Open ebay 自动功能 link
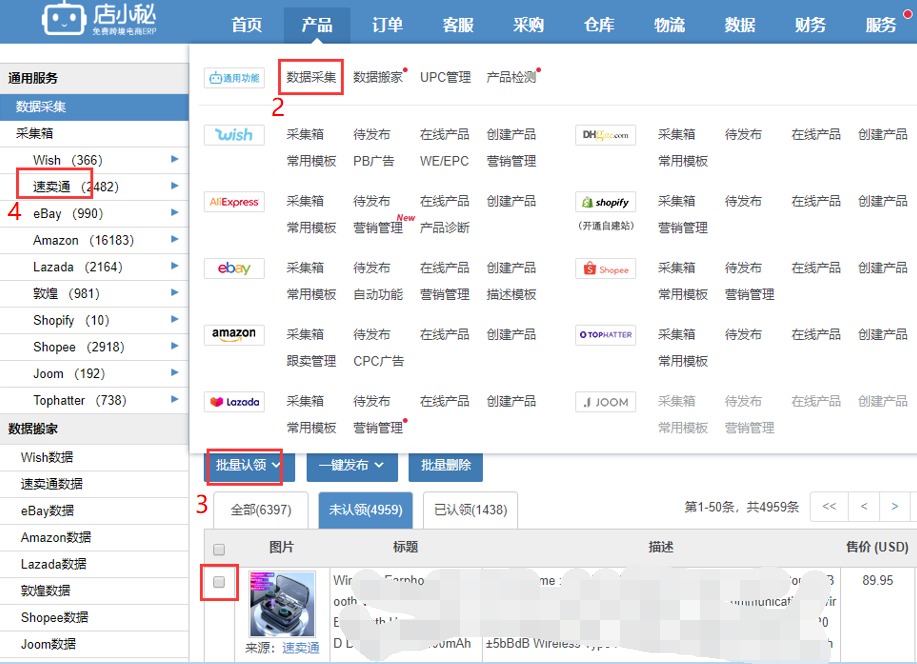This screenshot has height=664, width=917. pyautogui.click(x=378, y=294)
